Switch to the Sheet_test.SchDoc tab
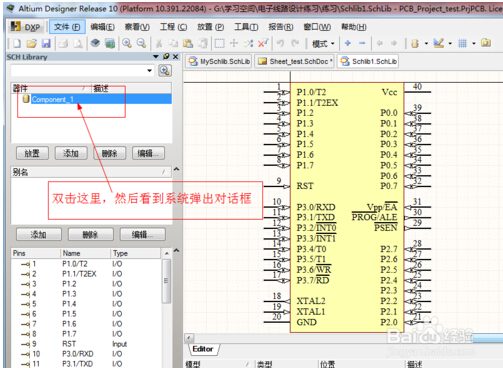 pyautogui.click(x=295, y=61)
